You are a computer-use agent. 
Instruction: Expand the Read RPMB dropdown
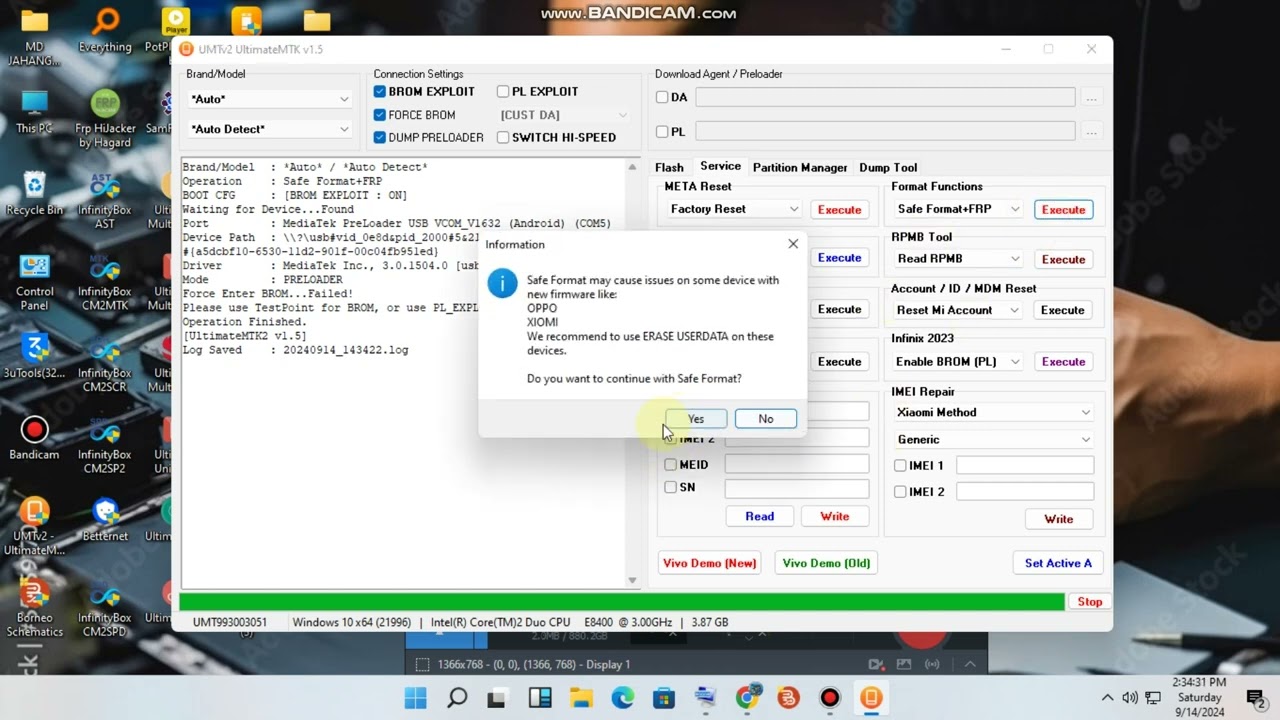pos(958,259)
